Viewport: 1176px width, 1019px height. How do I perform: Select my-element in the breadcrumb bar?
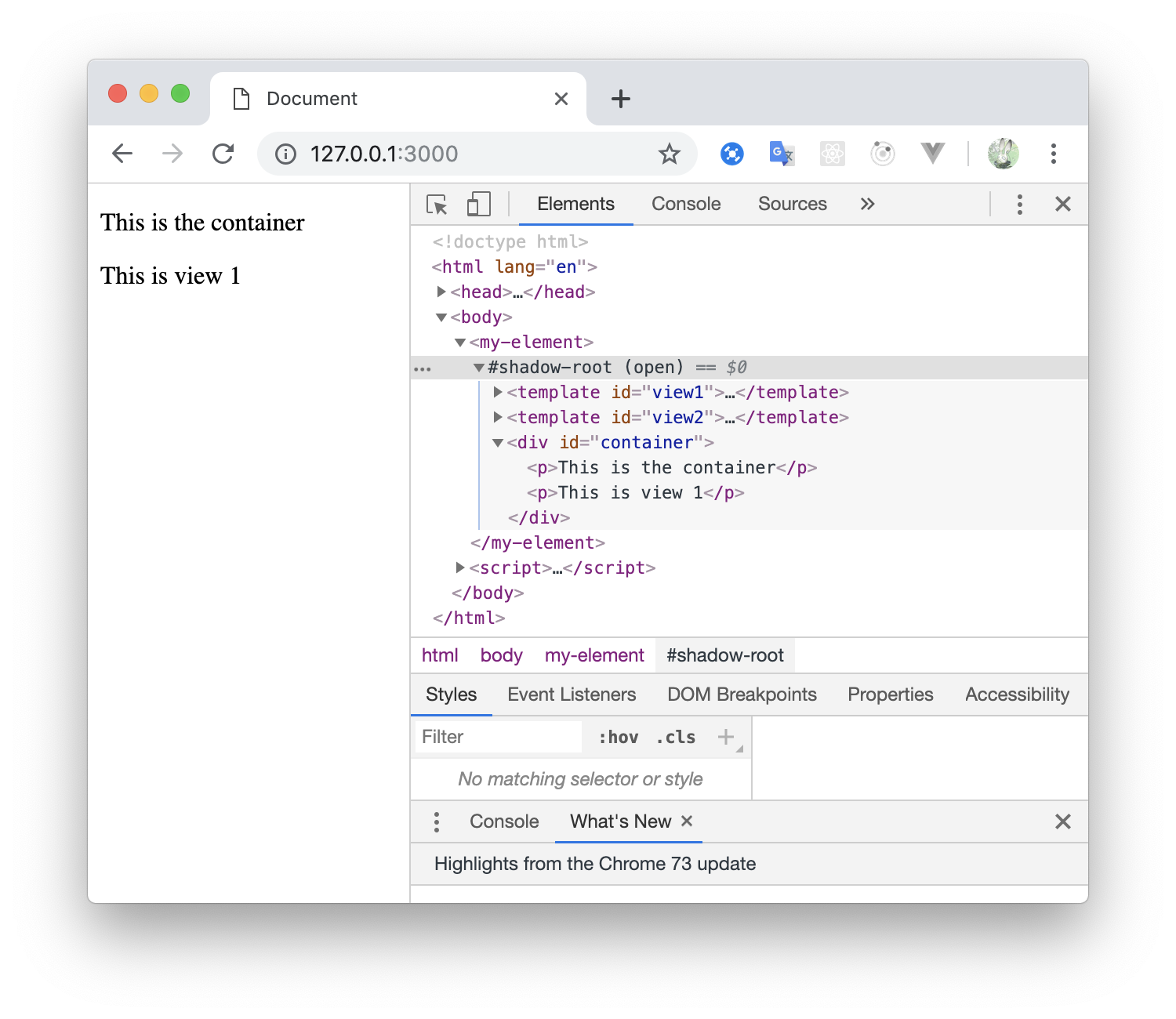(593, 655)
